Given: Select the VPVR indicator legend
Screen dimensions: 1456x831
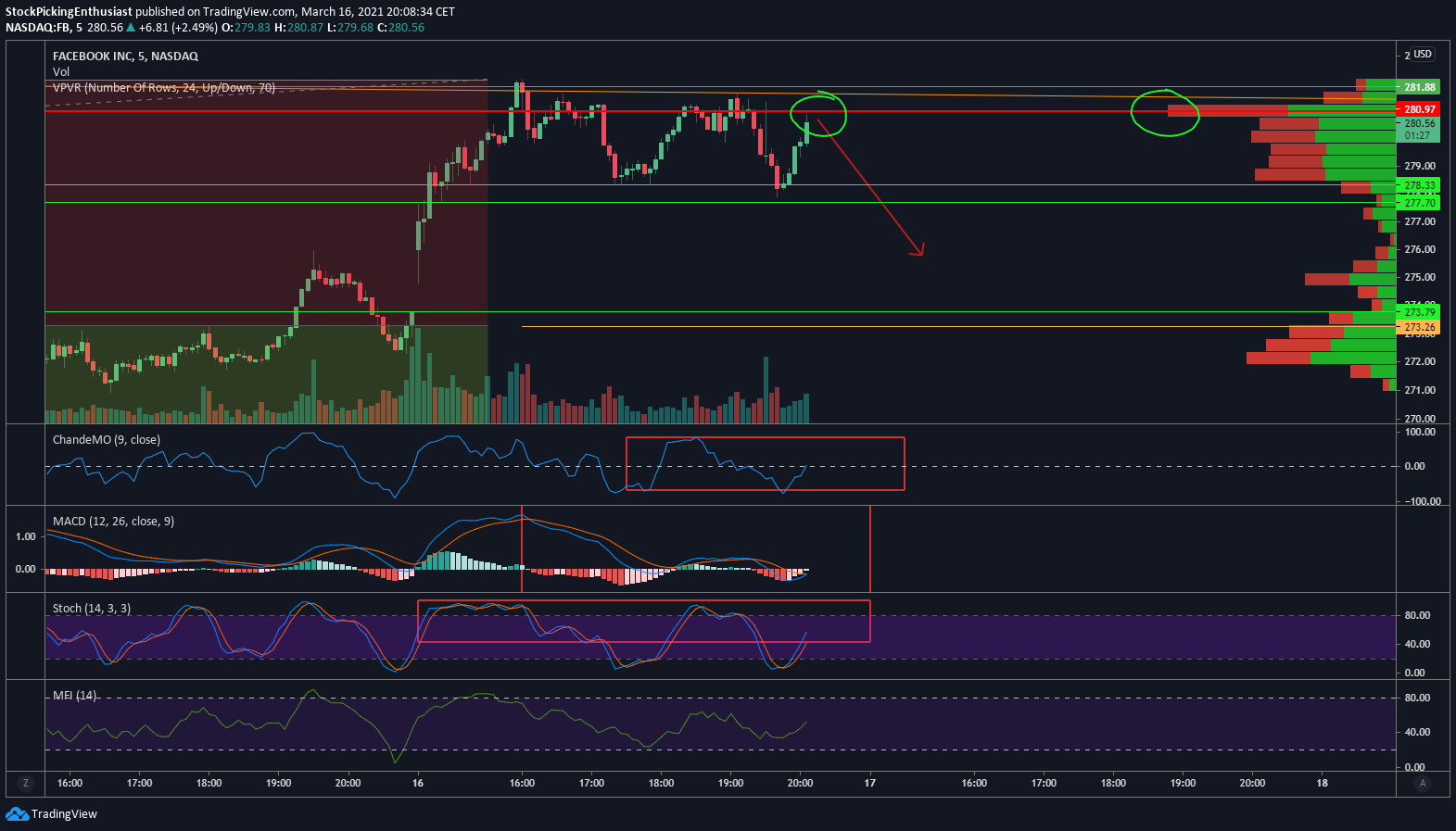Looking at the screenshot, I should 164,88.
